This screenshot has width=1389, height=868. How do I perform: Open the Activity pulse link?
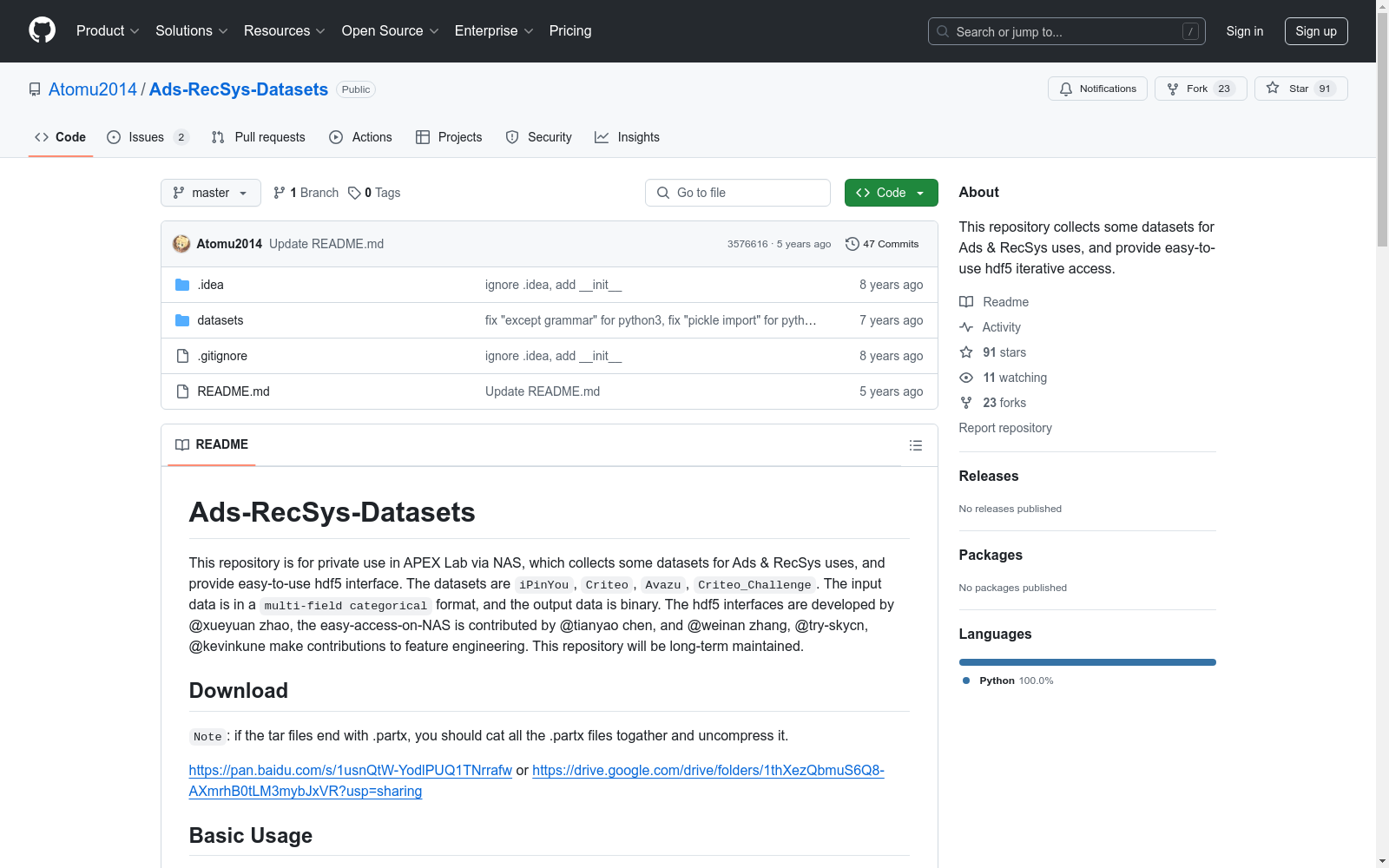tap(1001, 327)
